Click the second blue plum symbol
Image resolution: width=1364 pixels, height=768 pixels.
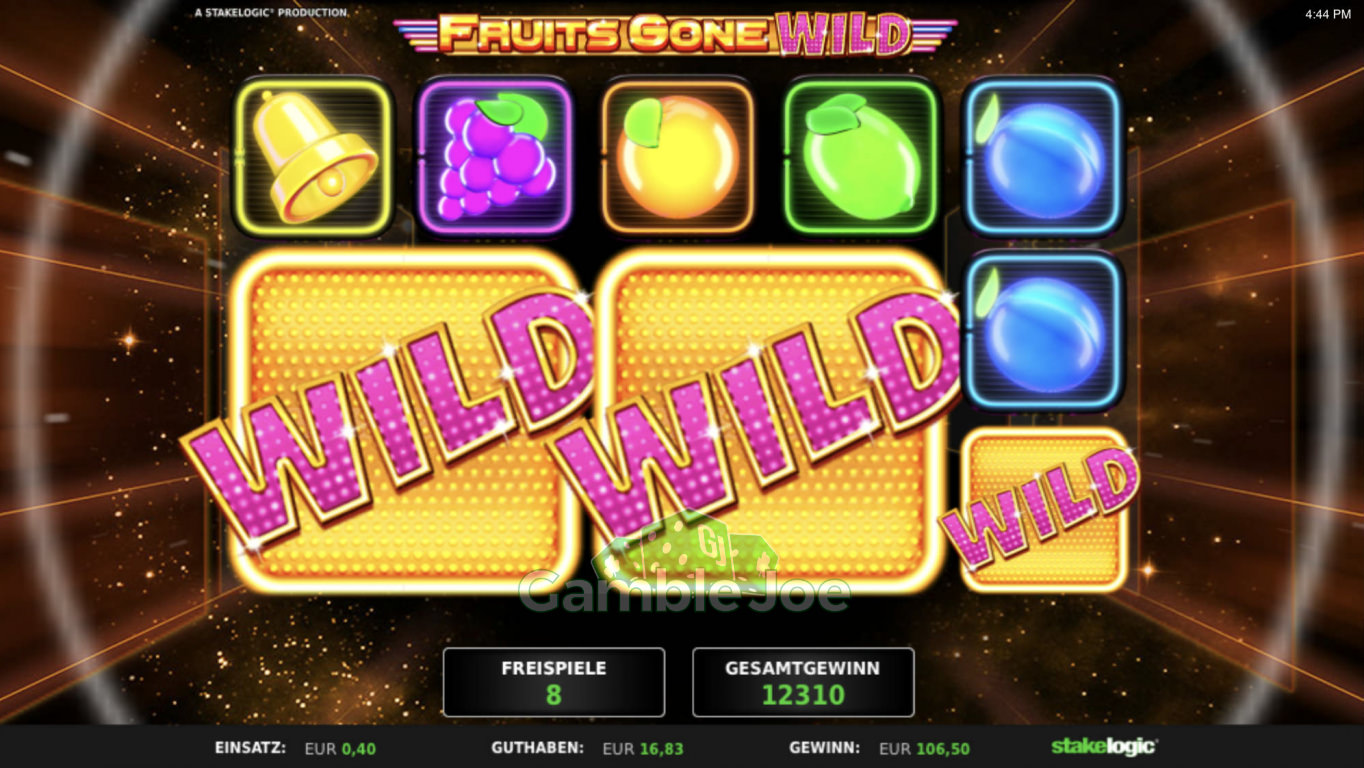1043,331
